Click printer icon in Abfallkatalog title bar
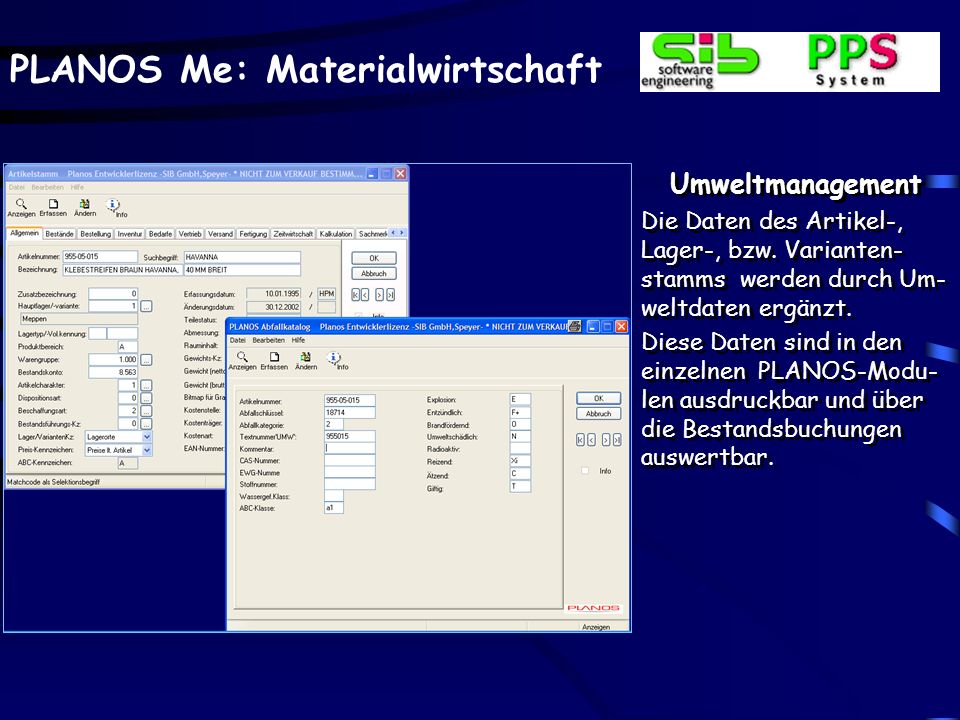This screenshot has width=960, height=720. [574, 326]
